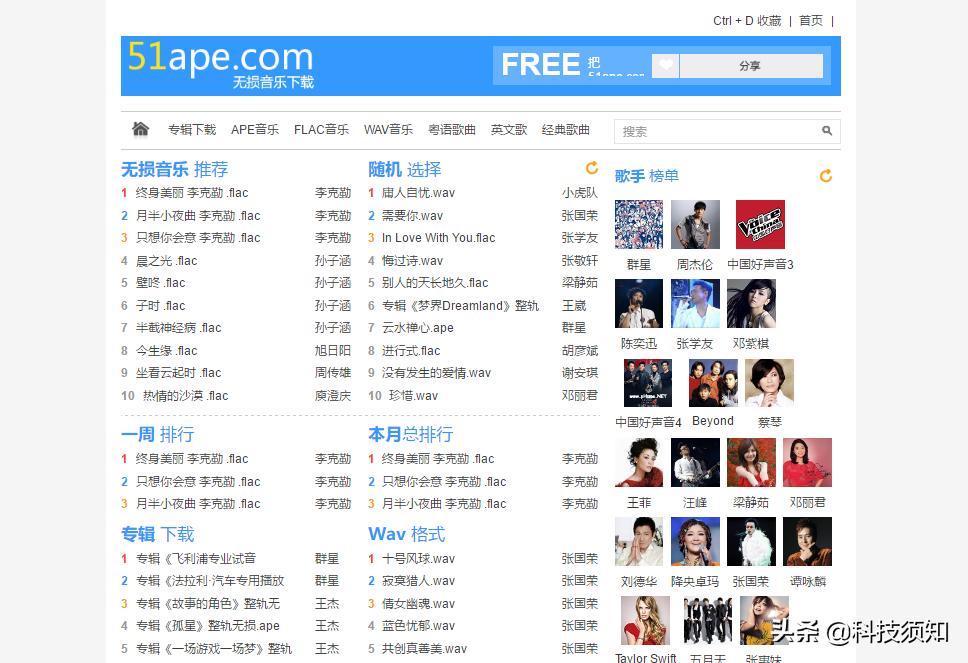Select the FLAC音乐 navigation category

[x=321, y=129]
